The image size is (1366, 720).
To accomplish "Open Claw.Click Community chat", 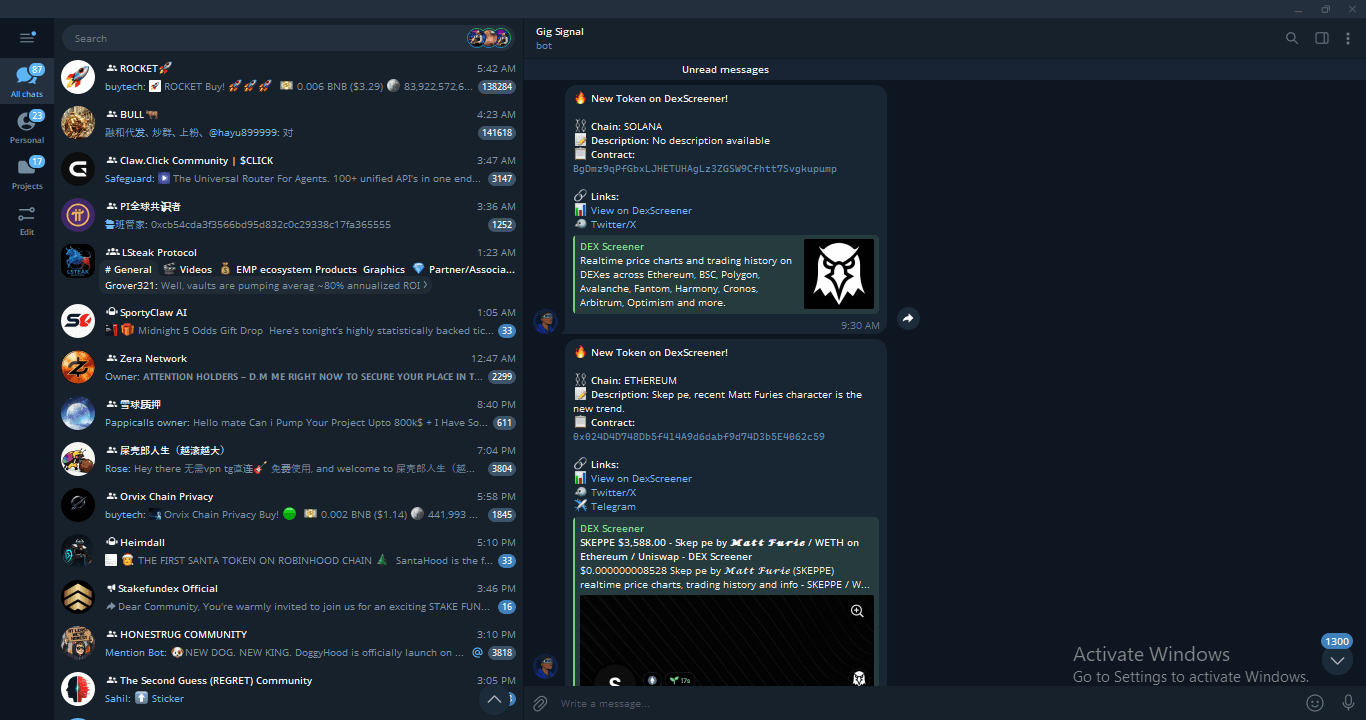I will pyautogui.click(x=288, y=169).
